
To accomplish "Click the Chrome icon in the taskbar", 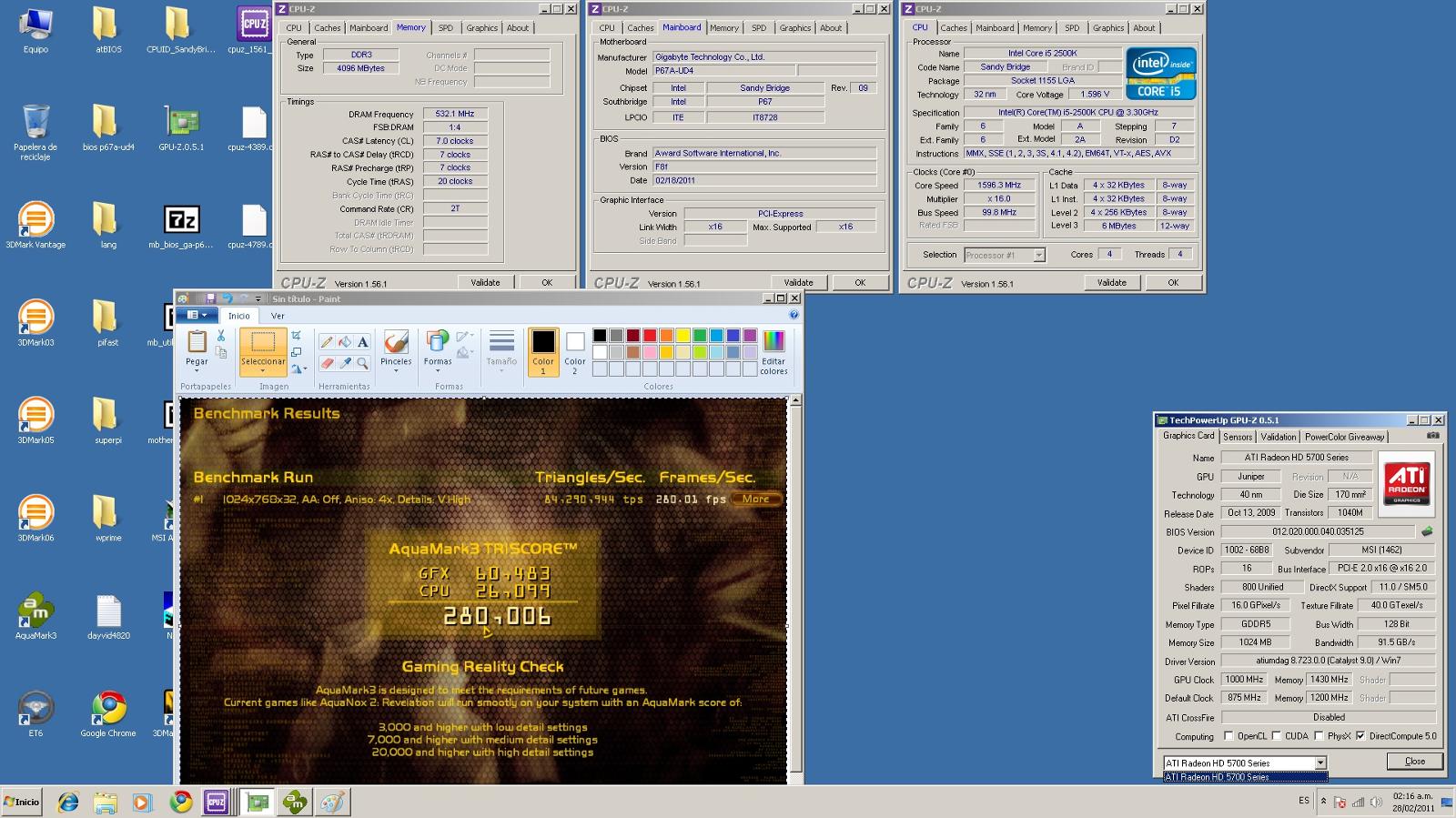I will point(181,802).
